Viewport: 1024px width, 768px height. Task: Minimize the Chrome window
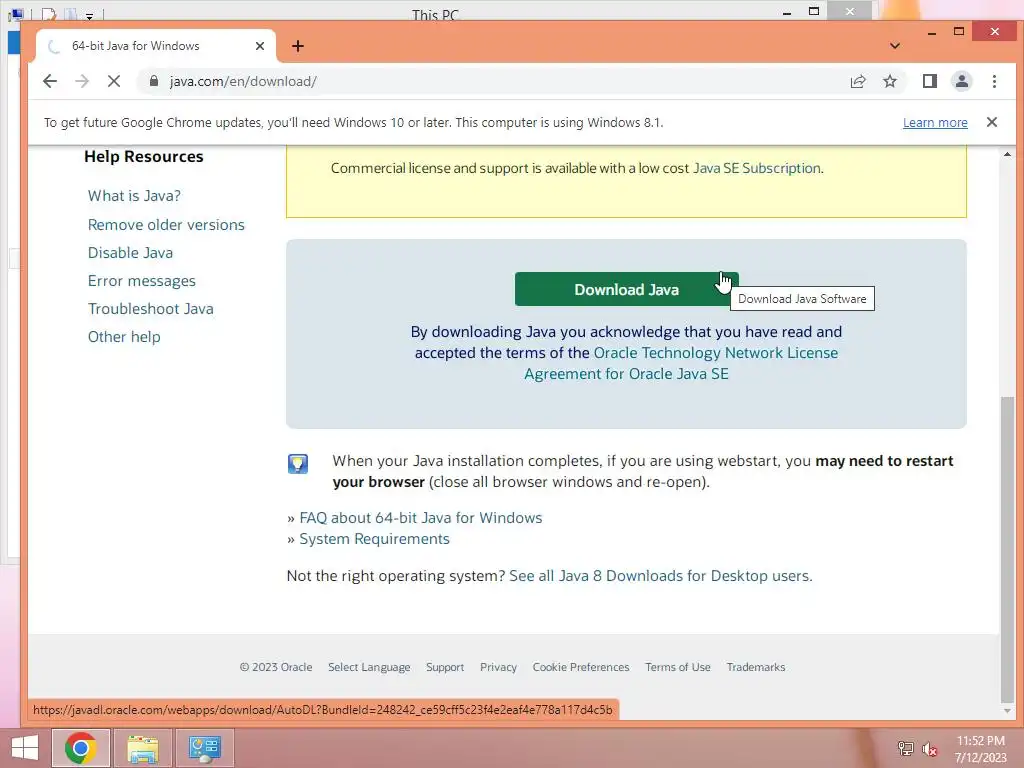pos(932,32)
